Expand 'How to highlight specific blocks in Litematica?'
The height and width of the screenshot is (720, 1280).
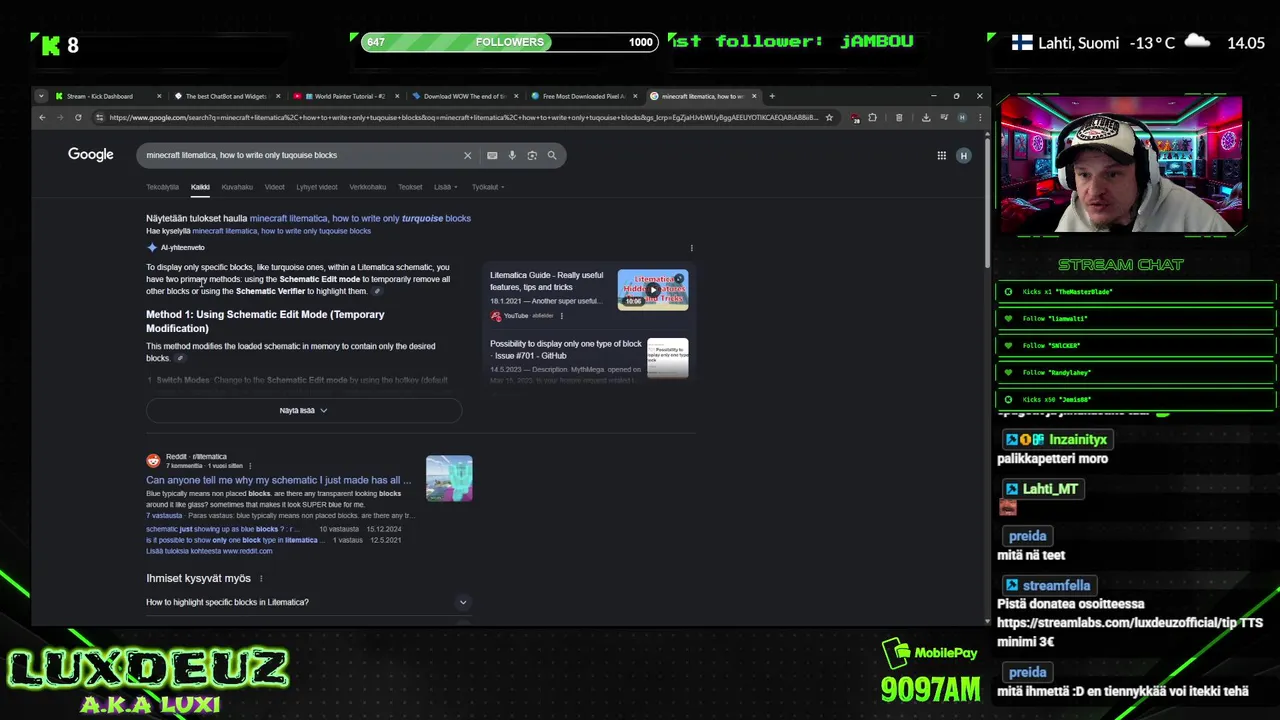(x=308, y=602)
